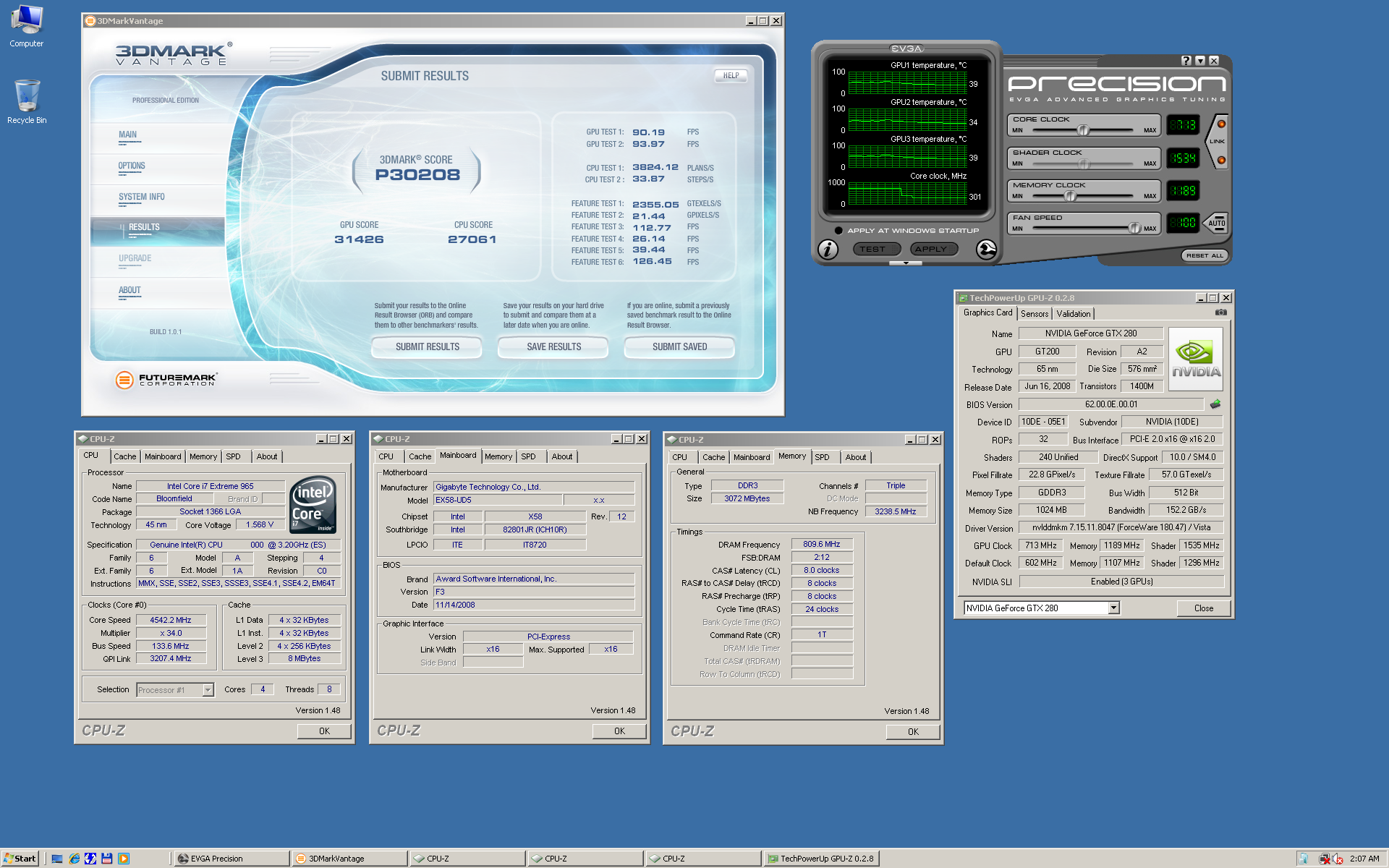Viewport: 1389px width, 868px height.
Task: Click SAVE RESULTS button in 3DMark
Action: 555,348
